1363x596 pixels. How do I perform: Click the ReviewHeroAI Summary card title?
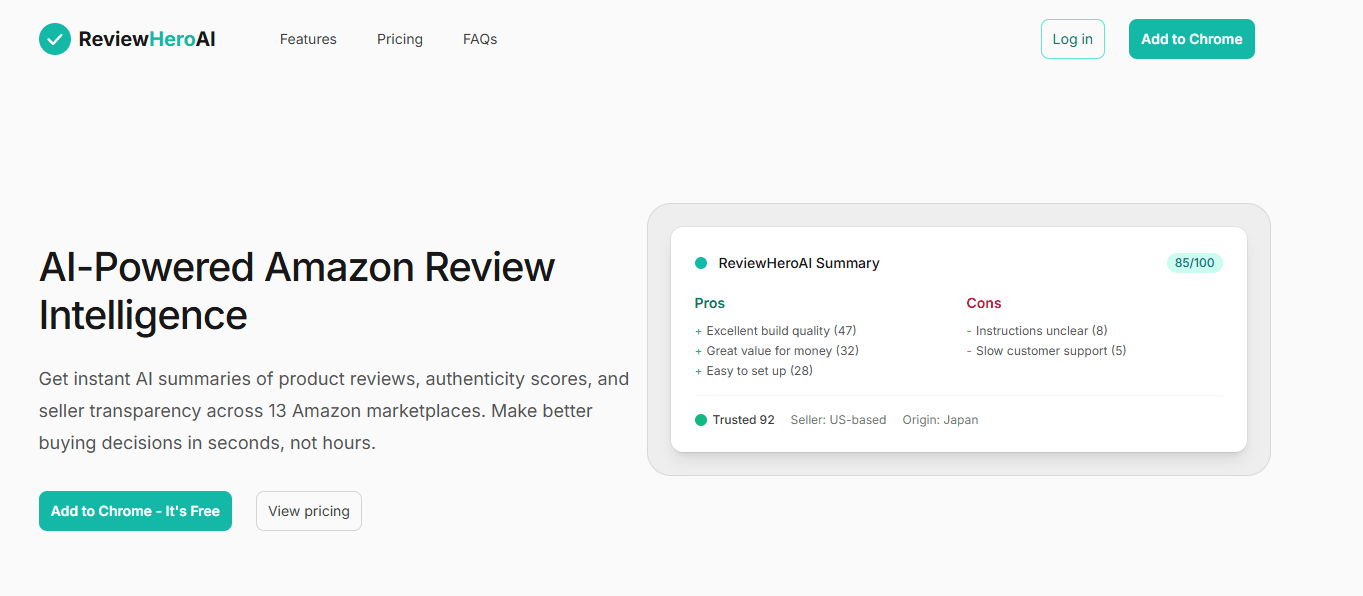click(x=799, y=263)
